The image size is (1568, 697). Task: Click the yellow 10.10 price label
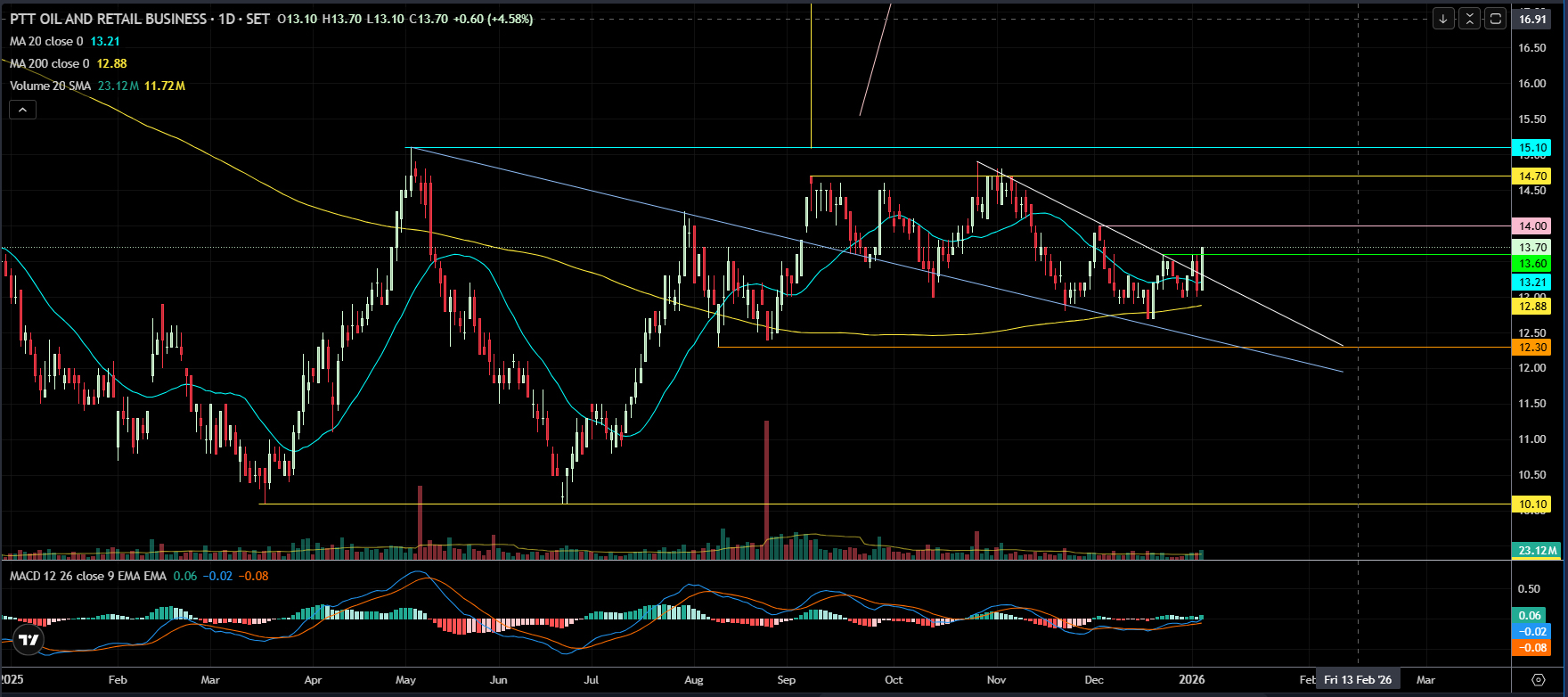(1532, 504)
